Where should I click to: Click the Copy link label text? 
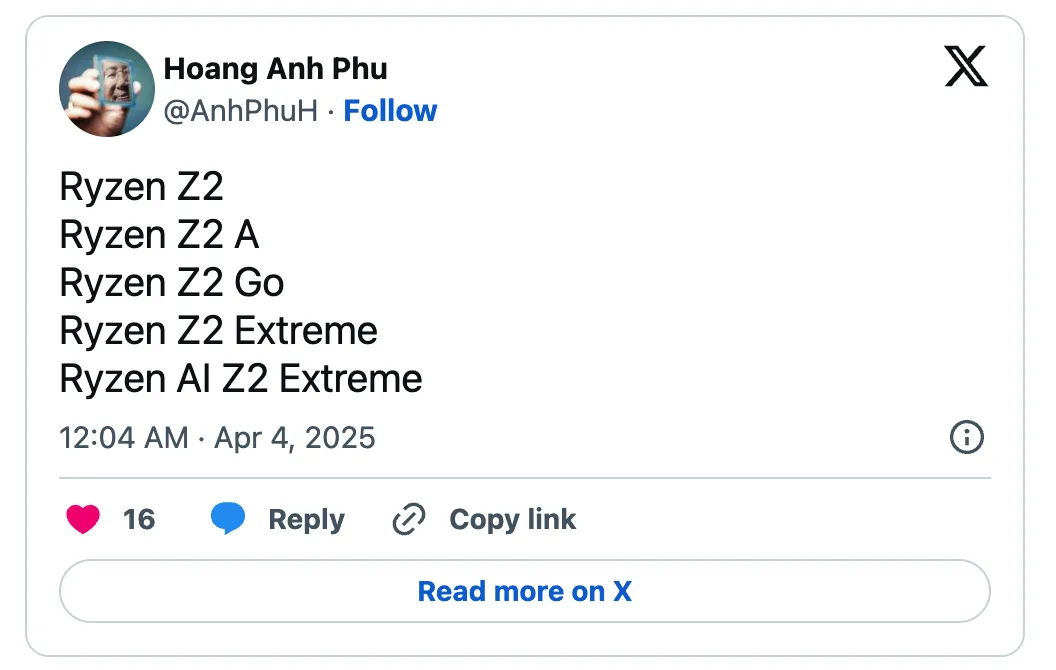512,519
